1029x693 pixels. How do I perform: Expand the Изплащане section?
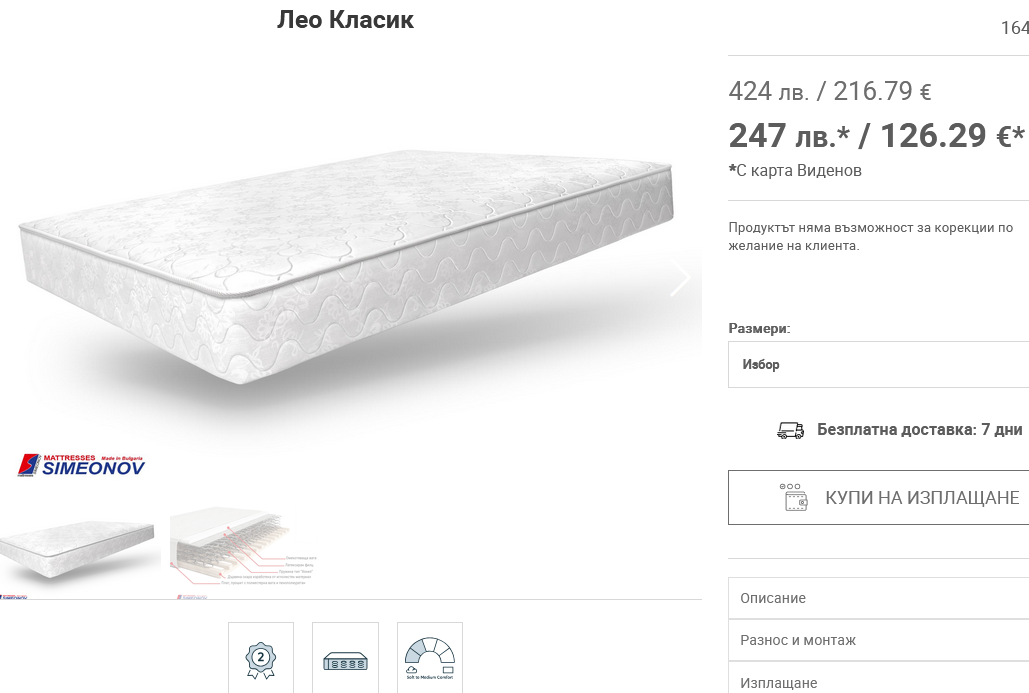tap(878, 679)
